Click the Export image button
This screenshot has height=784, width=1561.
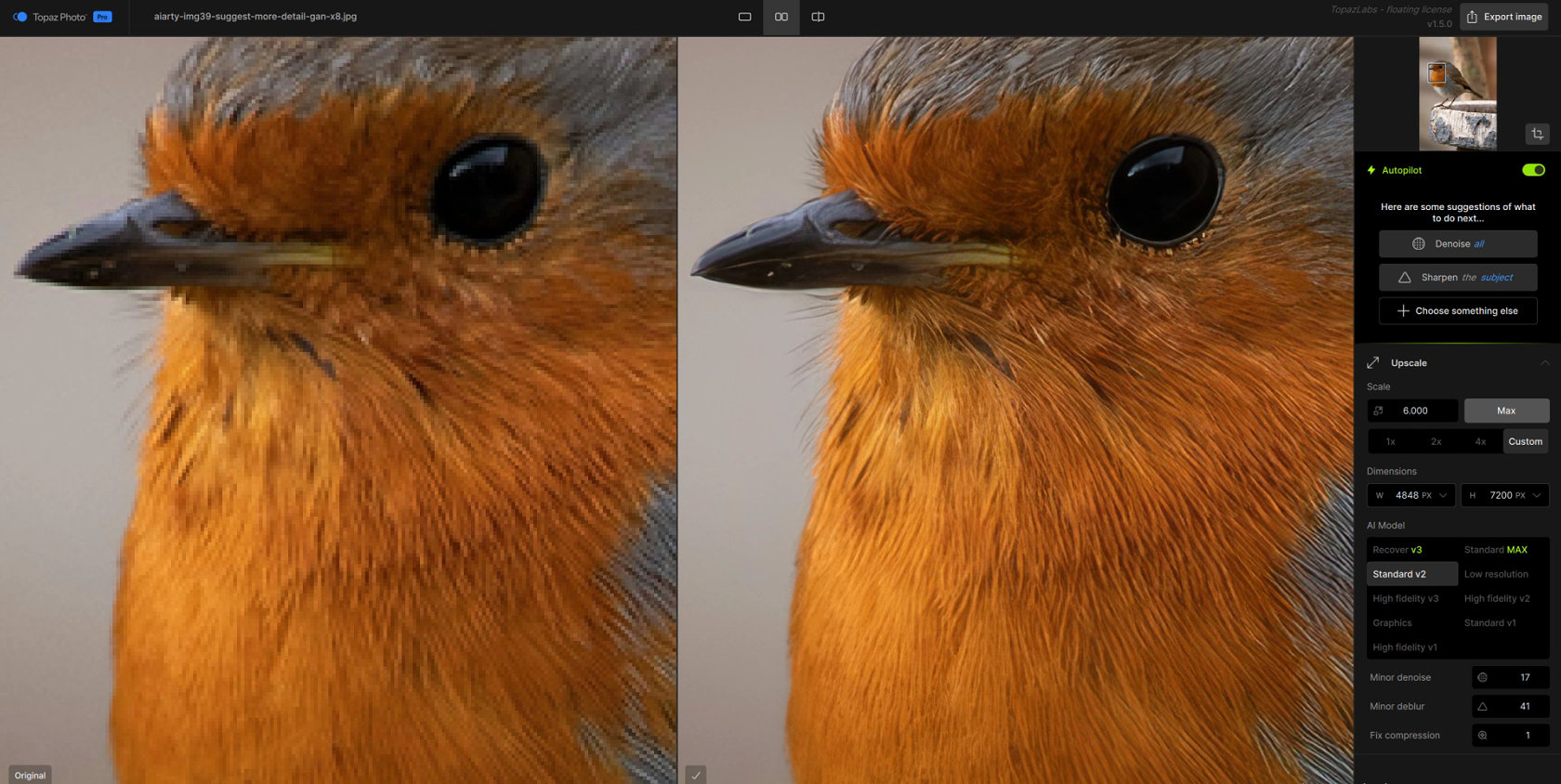(x=1503, y=17)
